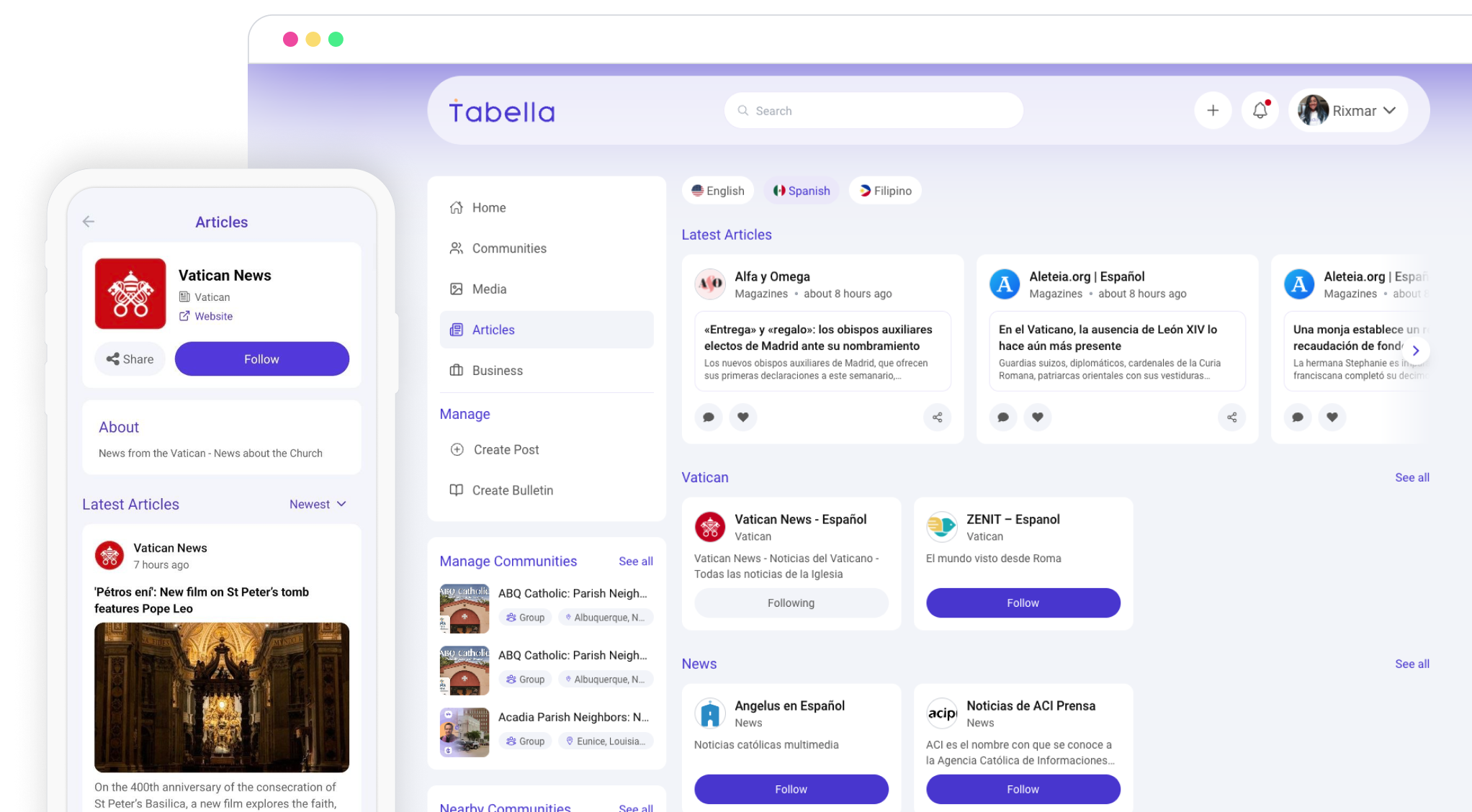Open Communities in the sidebar
Screen dimensions: 1472x812
click(x=547, y=248)
